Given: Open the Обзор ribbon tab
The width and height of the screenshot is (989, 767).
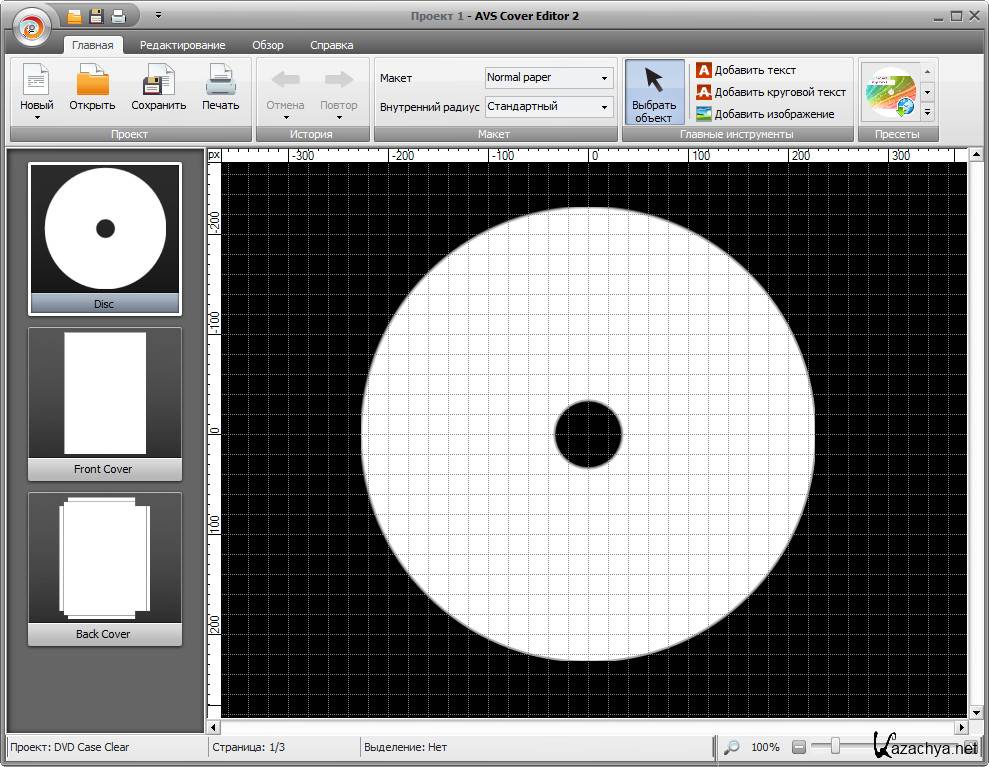Looking at the screenshot, I should (267, 45).
